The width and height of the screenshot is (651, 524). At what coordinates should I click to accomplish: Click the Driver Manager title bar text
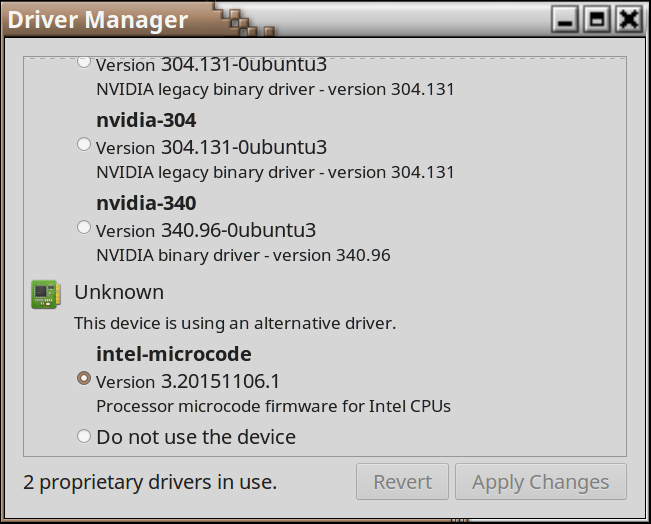coord(98,20)
